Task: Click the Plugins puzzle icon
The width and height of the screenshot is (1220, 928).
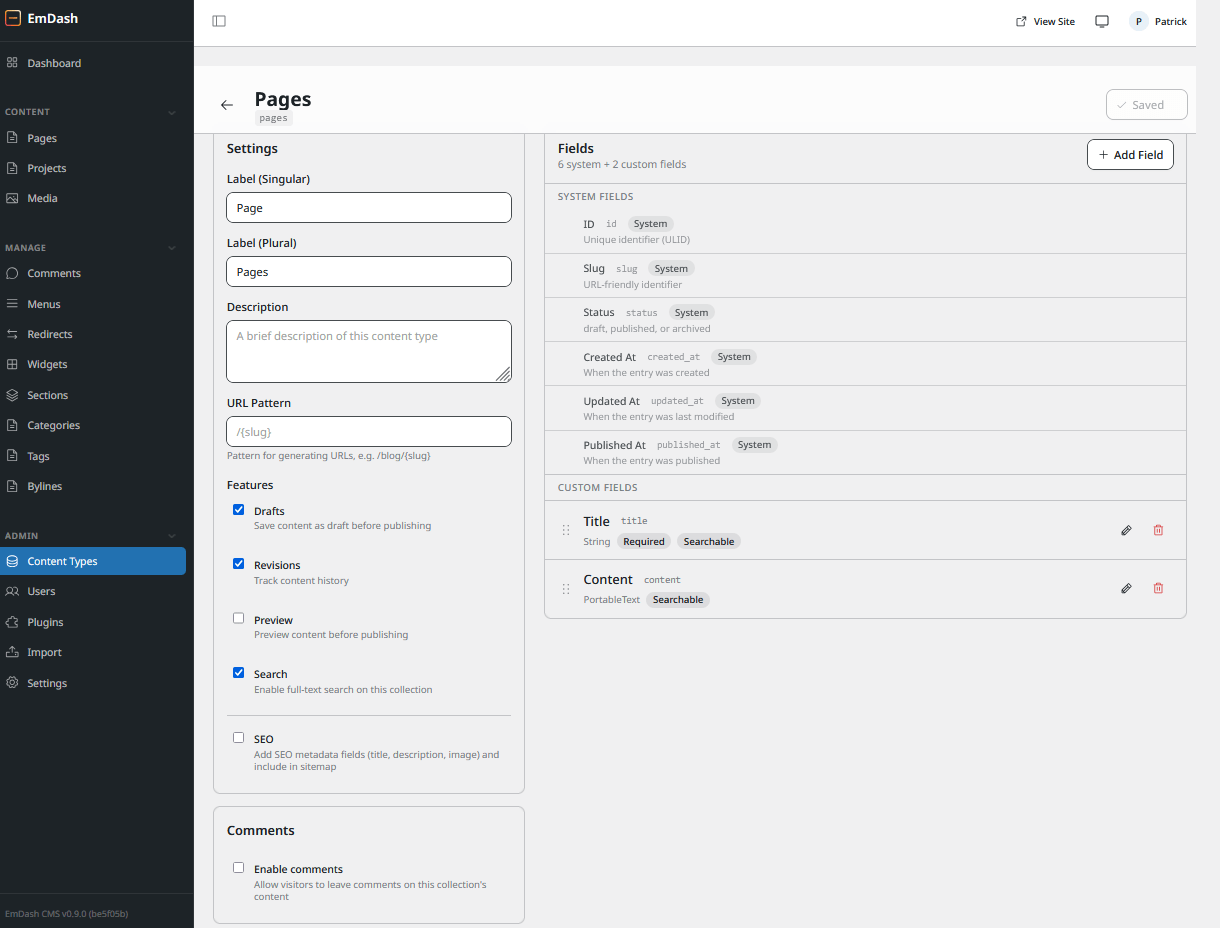Action: click(12, 622)
